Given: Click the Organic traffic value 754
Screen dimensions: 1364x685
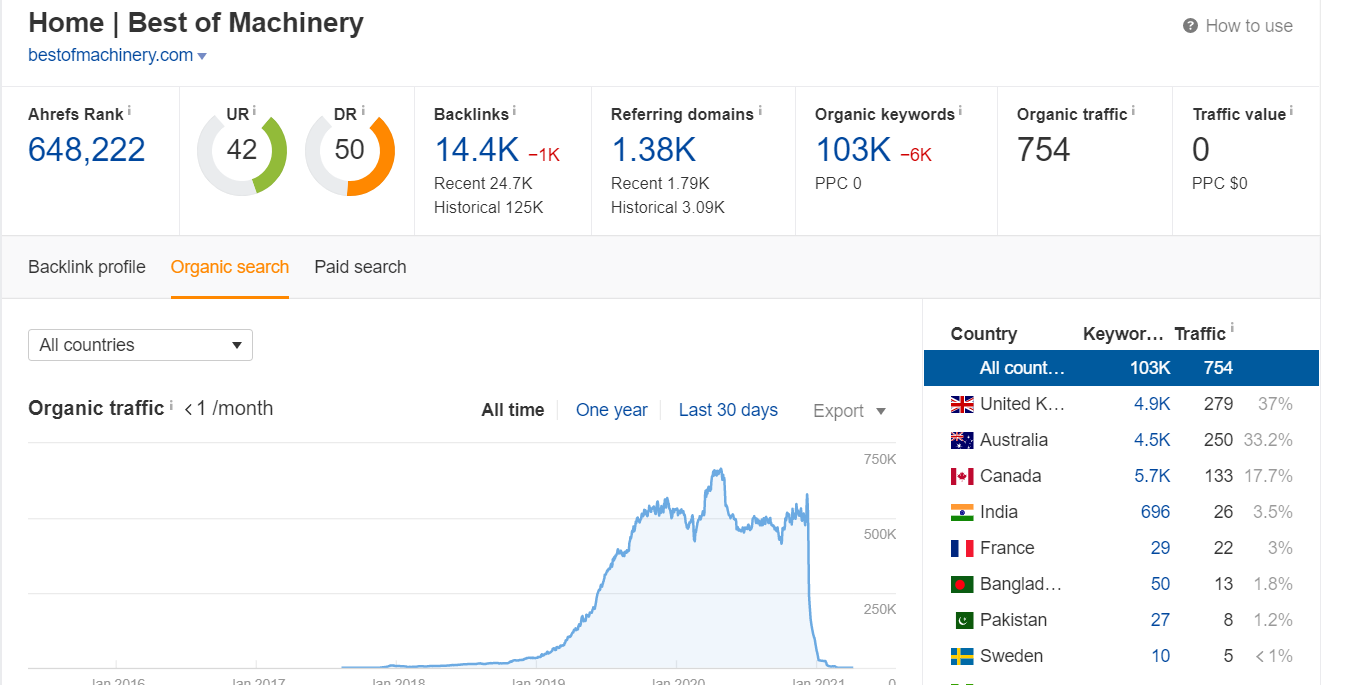Looking at the screenshot, I should pos(1044,150).
